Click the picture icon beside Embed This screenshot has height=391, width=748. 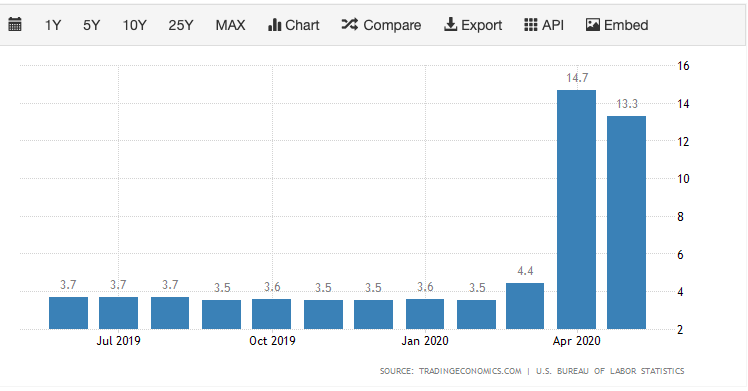592,25
